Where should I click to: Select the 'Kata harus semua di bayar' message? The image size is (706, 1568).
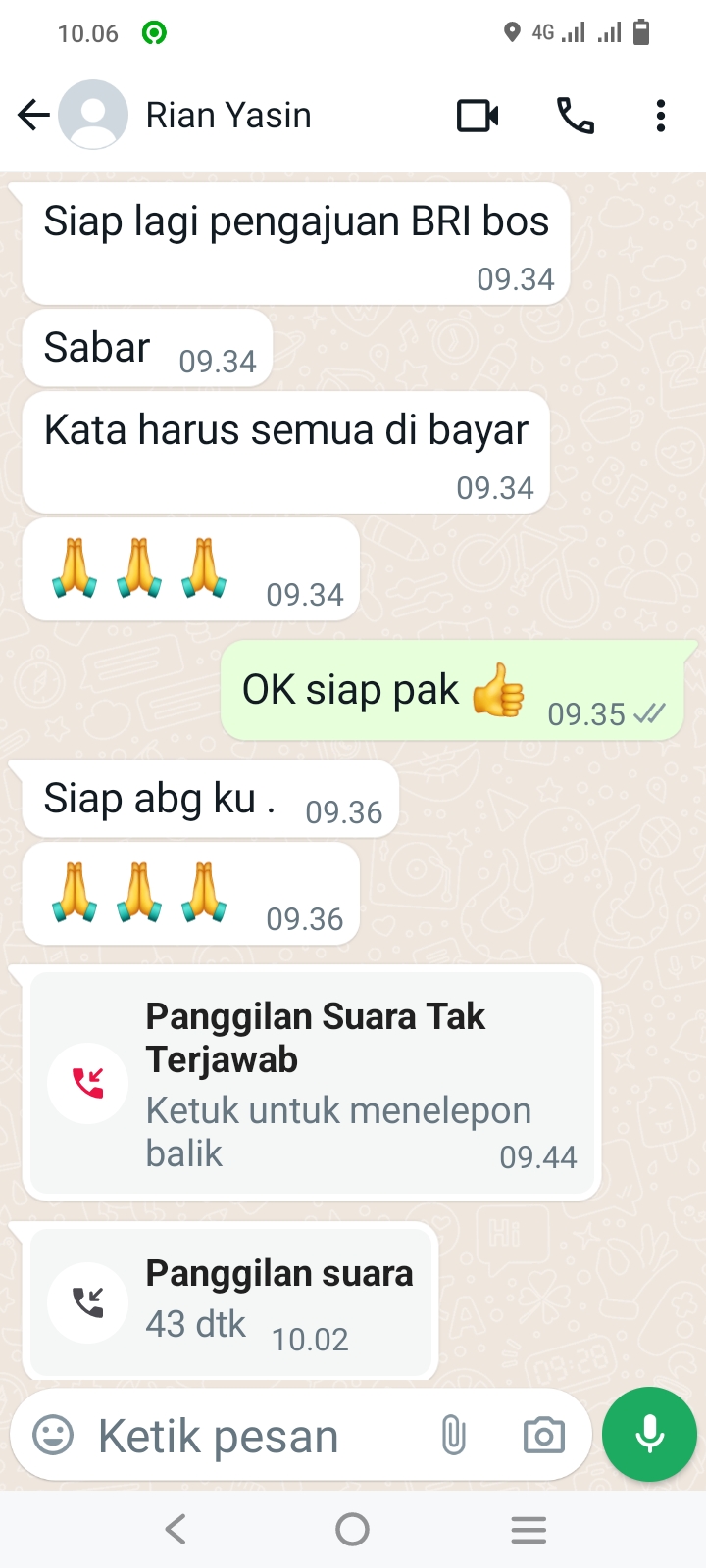[286, 452]
